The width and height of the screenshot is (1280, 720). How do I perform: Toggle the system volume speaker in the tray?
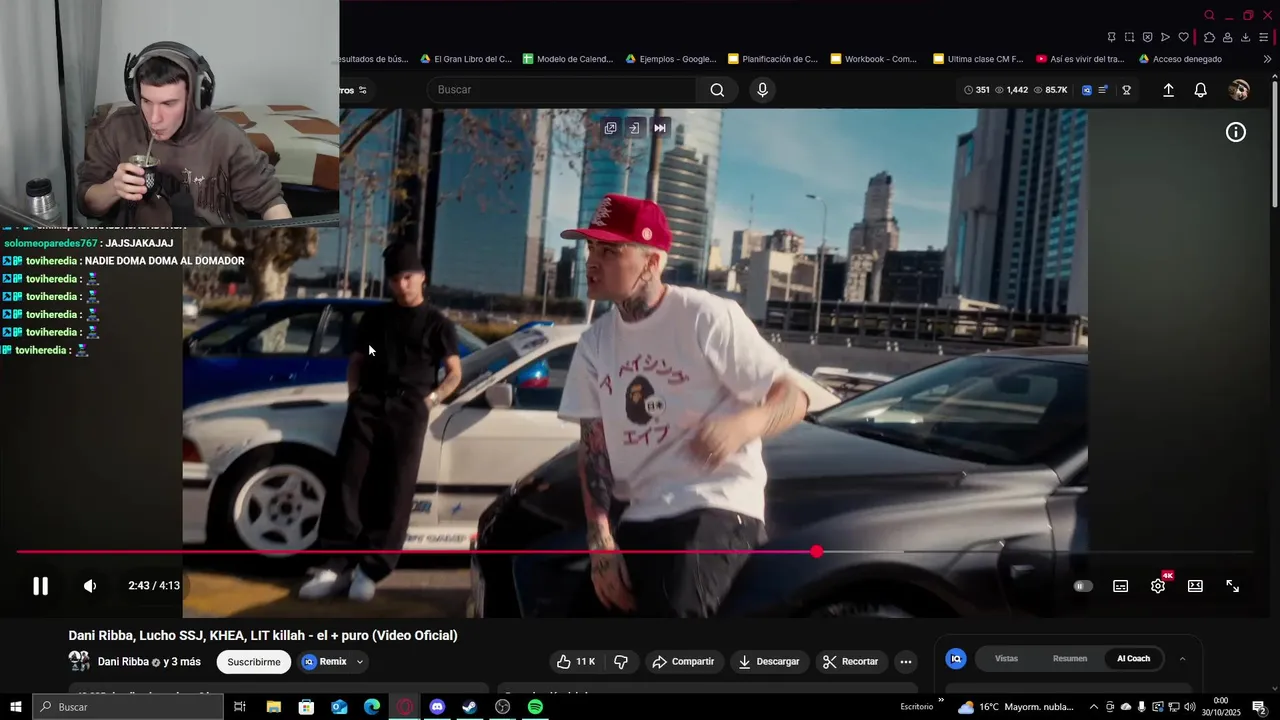1189,707
